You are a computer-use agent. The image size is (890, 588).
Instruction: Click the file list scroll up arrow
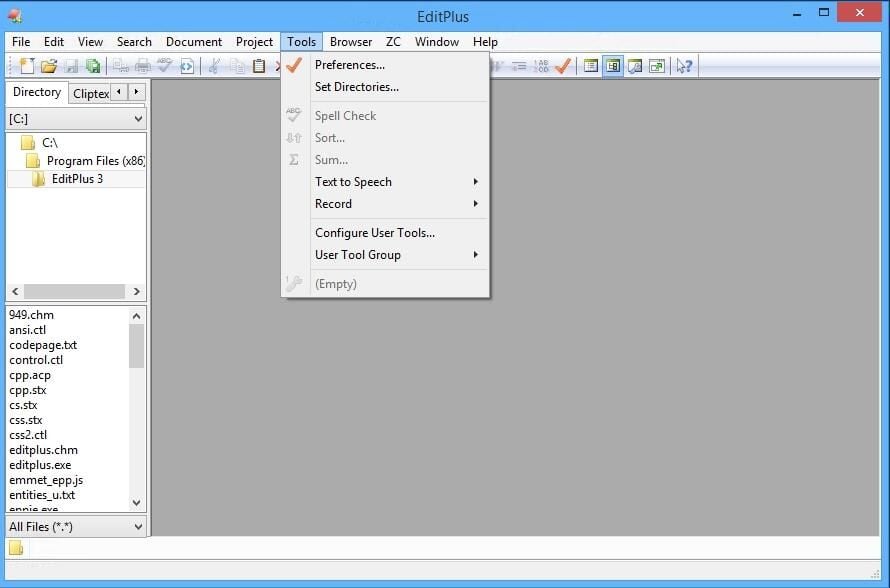tap(136, 316)
